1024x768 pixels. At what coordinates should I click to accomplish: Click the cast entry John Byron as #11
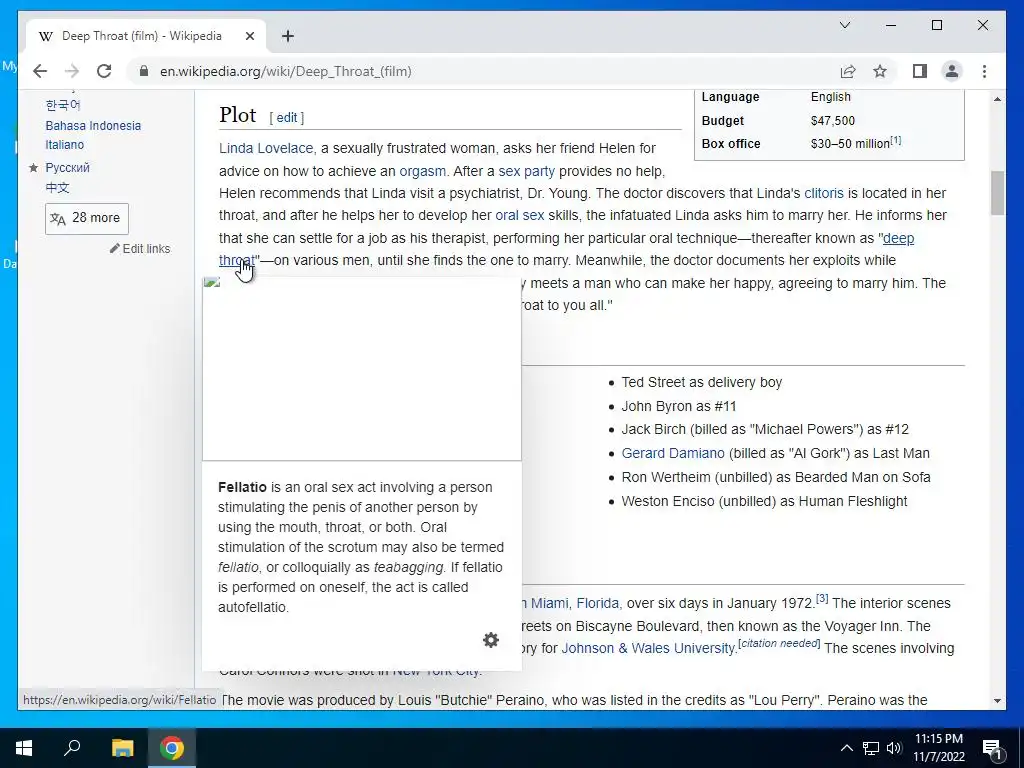(x=679, y=406)
